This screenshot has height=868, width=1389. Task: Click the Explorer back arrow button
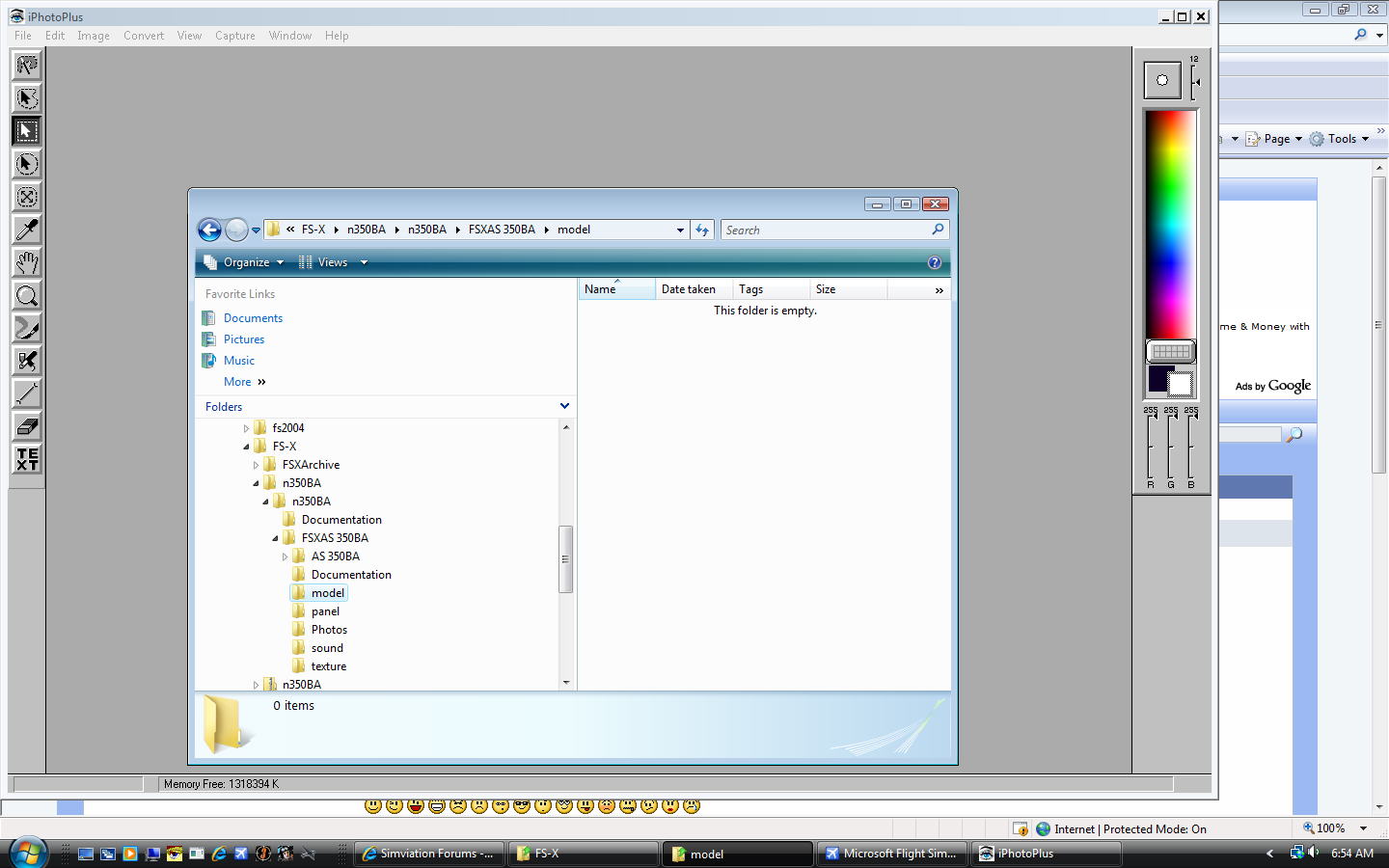pyautogui.click(x=209, y=230)
